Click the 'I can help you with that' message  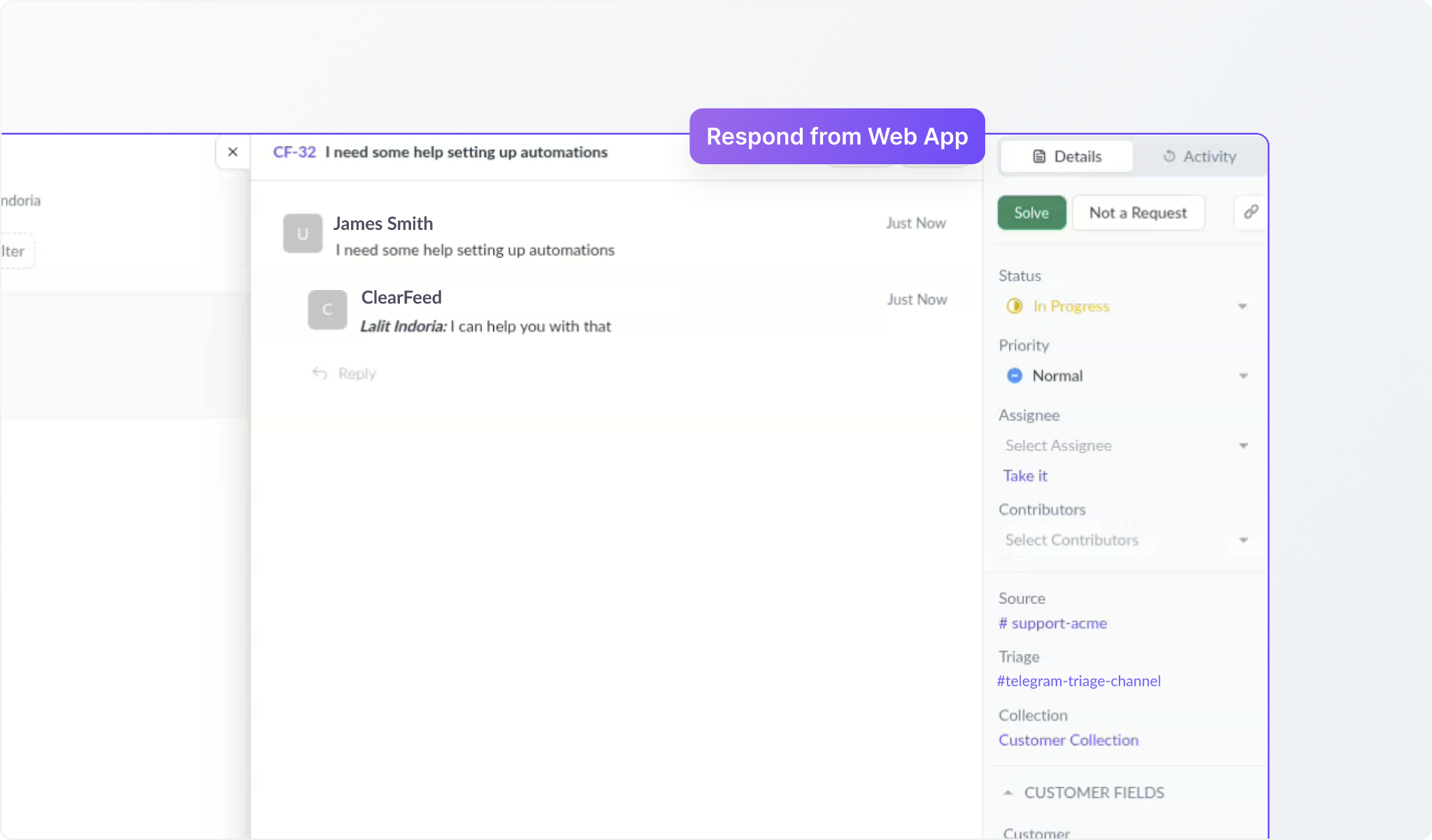click(x=531, y=326)
